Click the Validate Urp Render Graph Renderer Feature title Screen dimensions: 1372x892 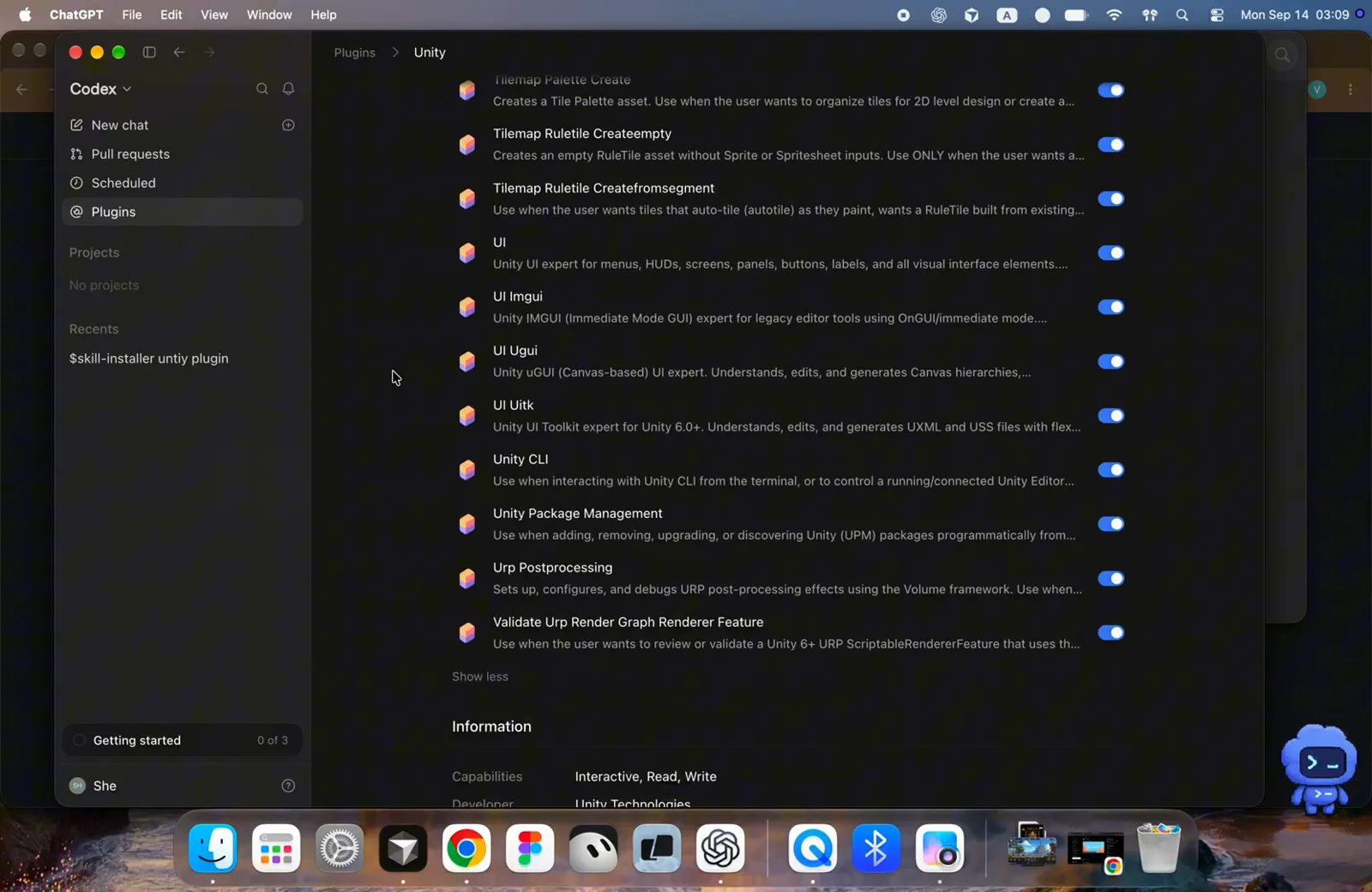point(629,623)
